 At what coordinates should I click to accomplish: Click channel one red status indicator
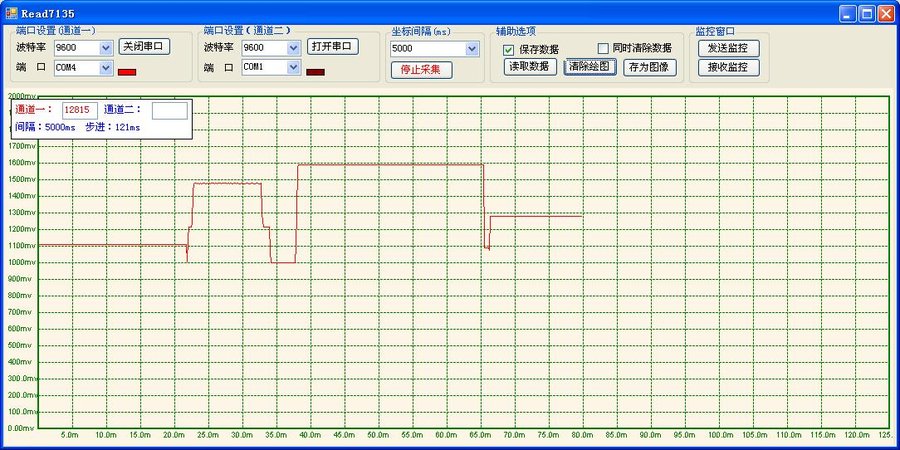point(127,72)
